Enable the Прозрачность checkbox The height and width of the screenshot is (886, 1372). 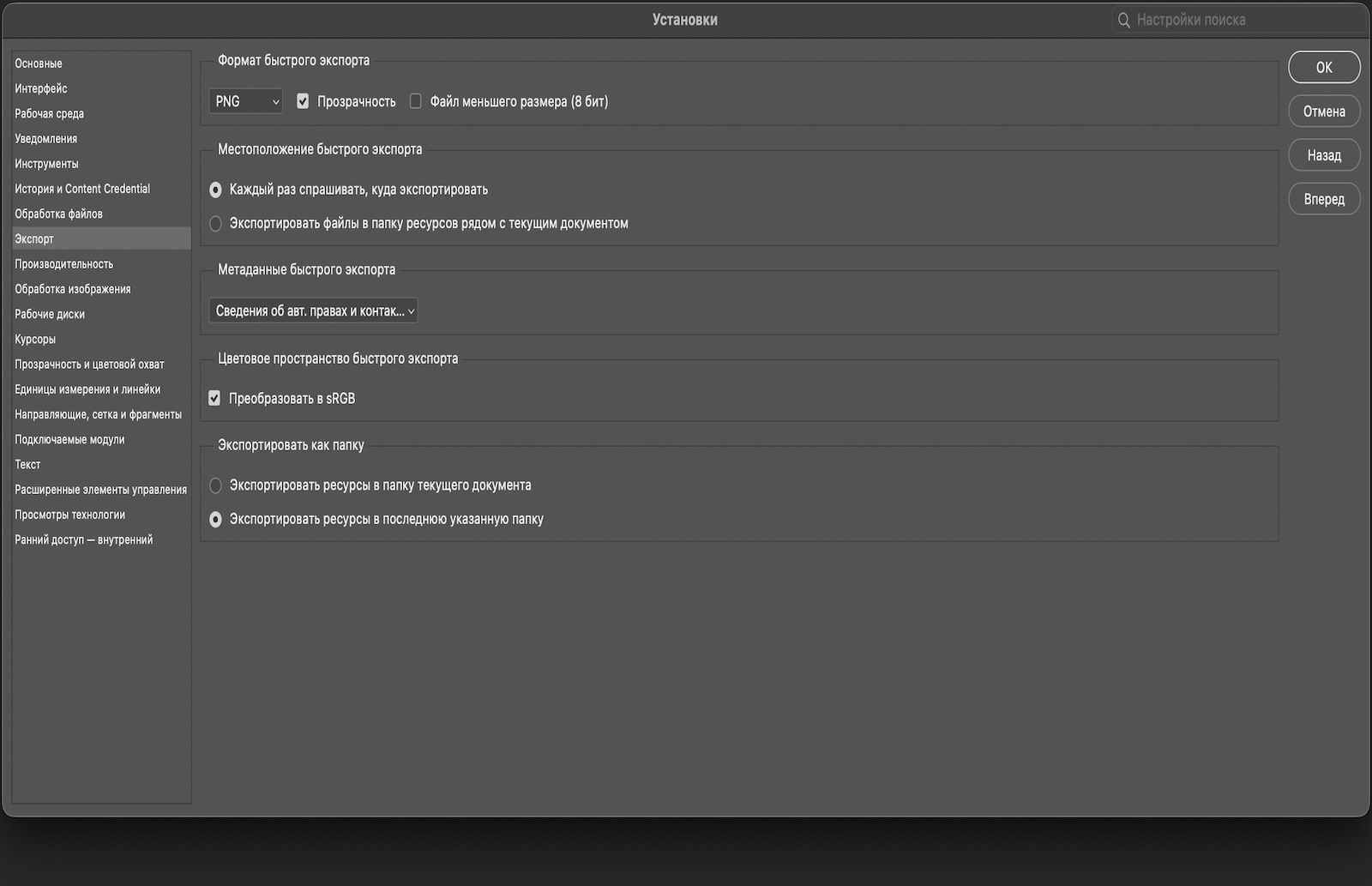pyautogui.click(x=303, y=101)
